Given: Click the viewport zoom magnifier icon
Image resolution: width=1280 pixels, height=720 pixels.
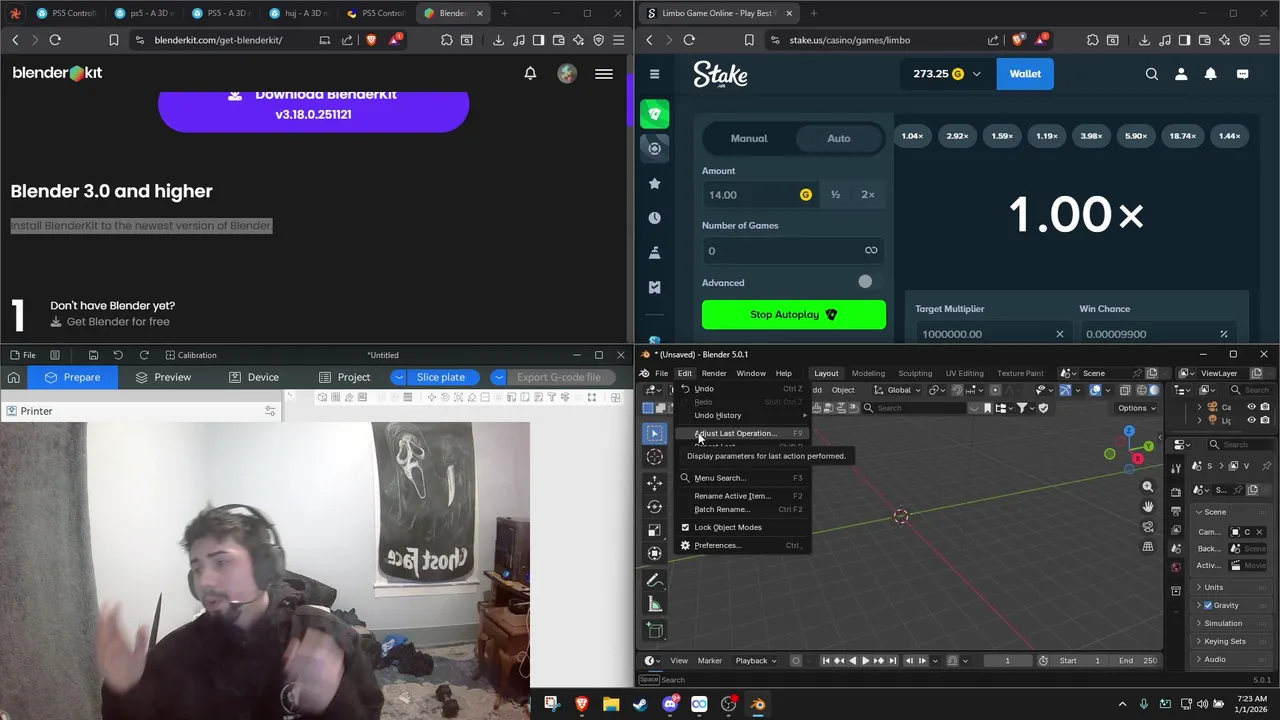Looking at the screenshot, I should click(1148, 487).
